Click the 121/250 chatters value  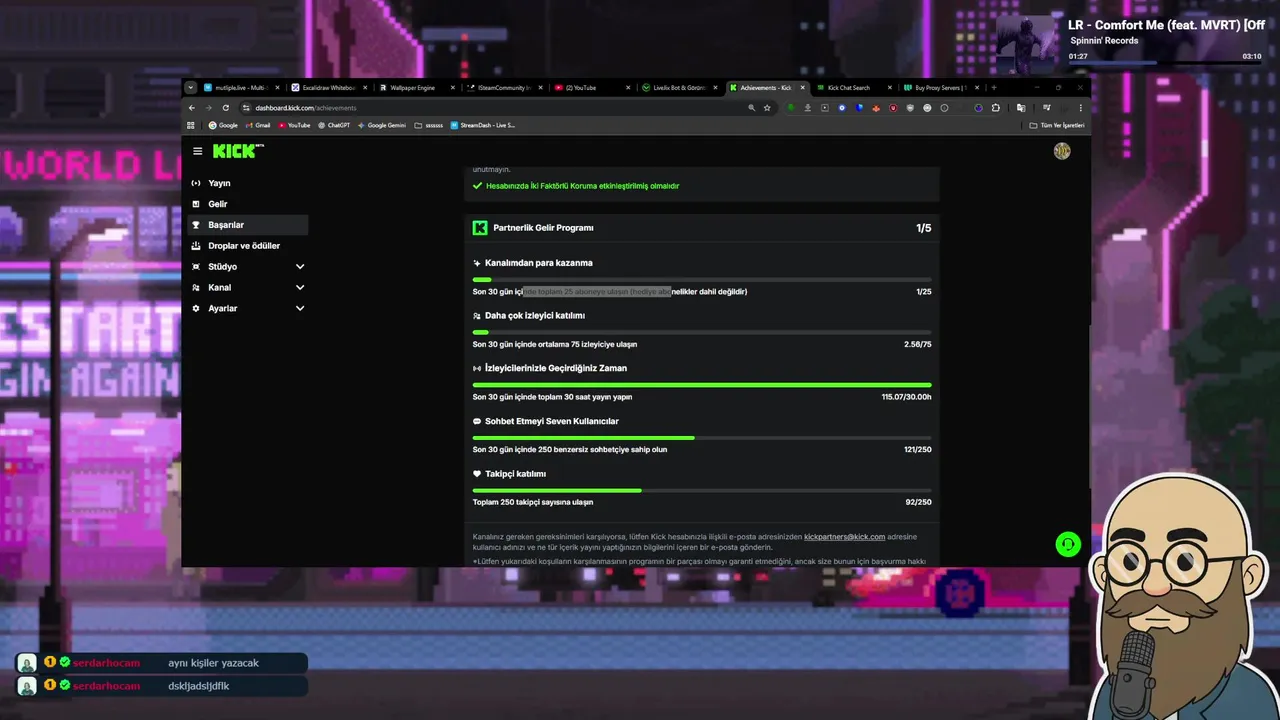click(x=918, y=450)
